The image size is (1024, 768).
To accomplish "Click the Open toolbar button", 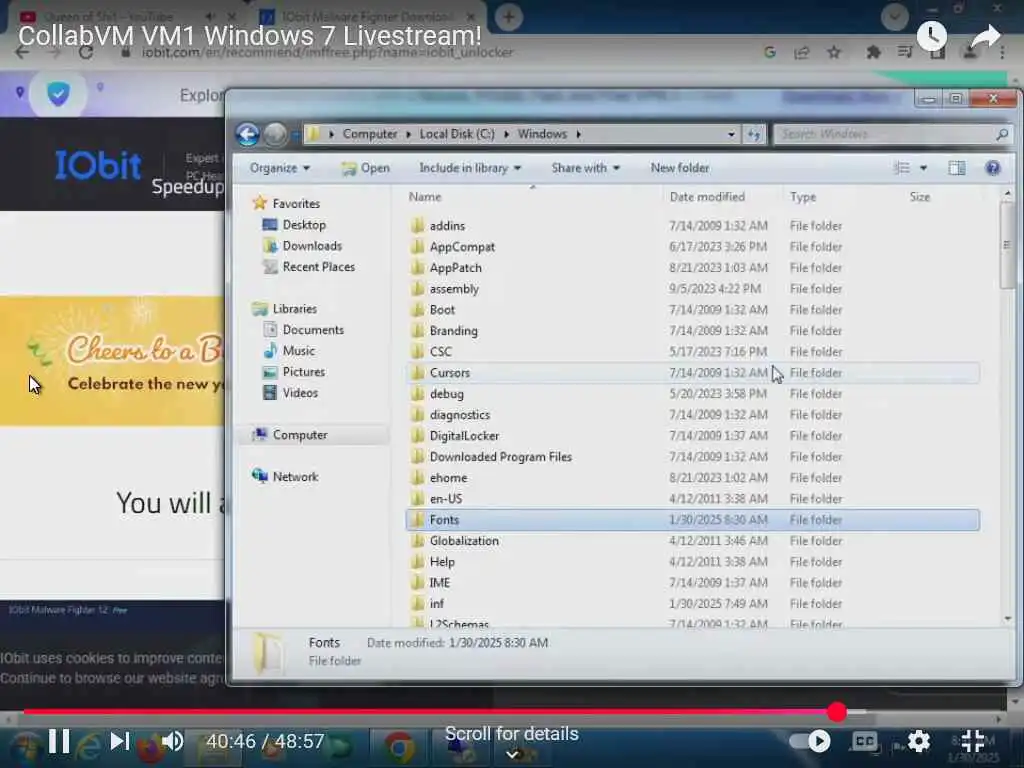I will point(365,168).
